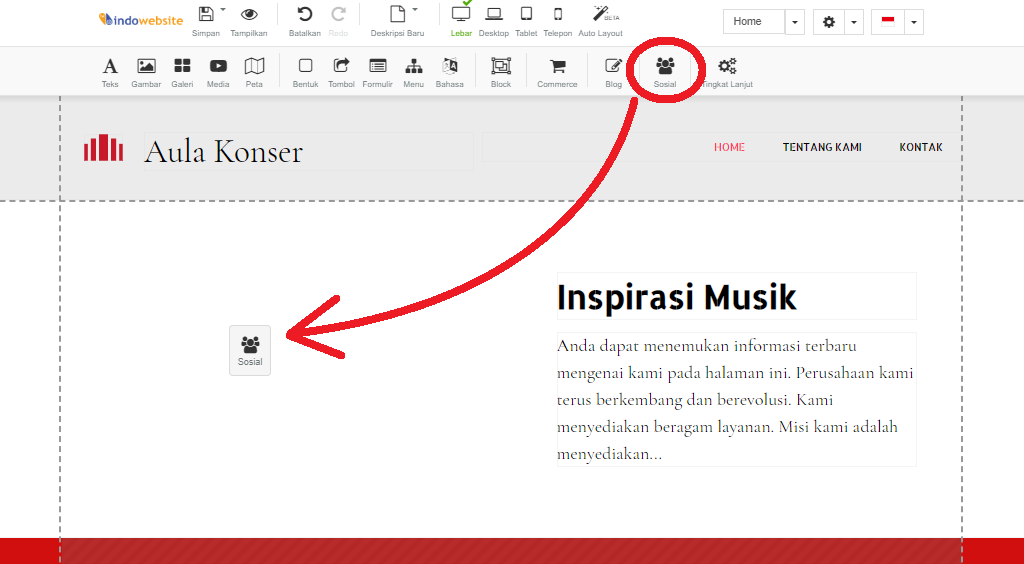Insert a Media video element
1024x564 pixels.
coord(218,71)
